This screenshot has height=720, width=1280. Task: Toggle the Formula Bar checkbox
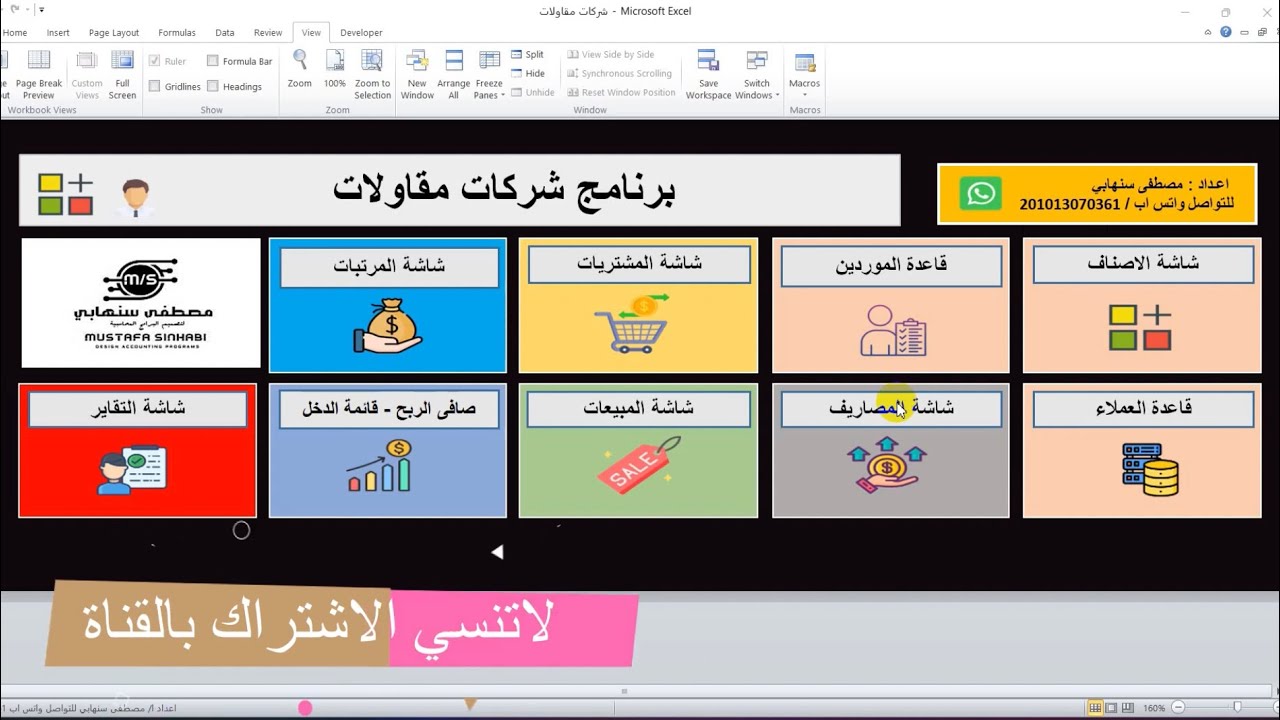[x=212, y=61]
